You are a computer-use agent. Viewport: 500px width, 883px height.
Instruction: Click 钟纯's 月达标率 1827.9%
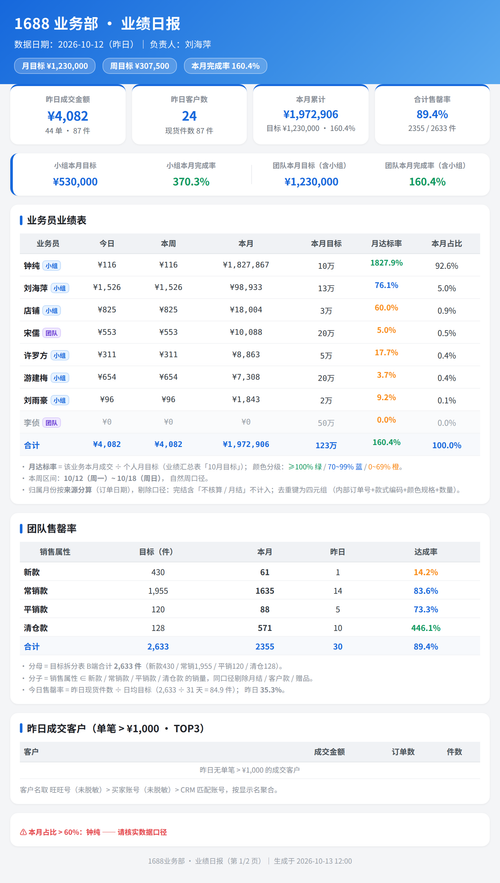point(386,263)
